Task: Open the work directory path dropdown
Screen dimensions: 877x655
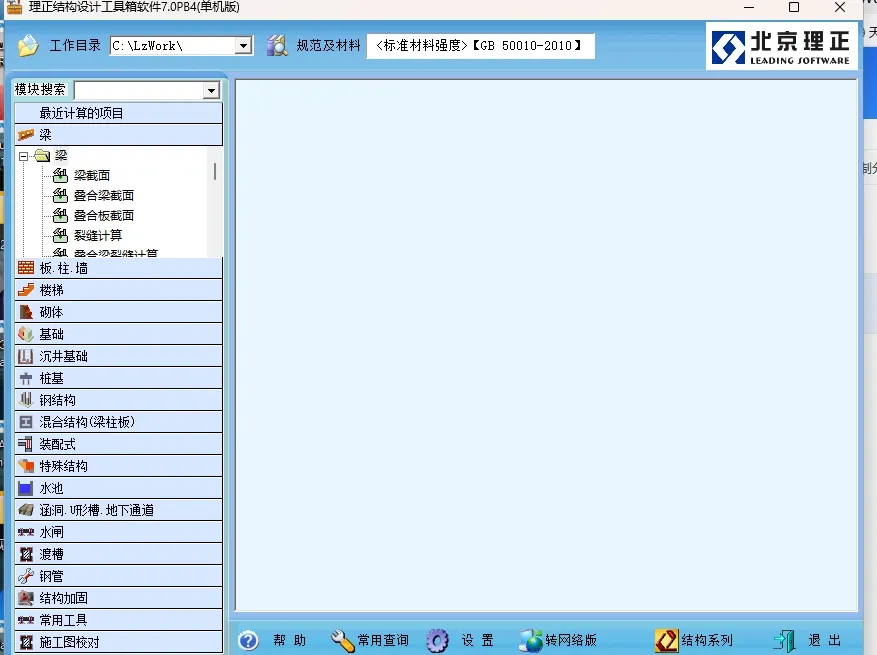Action: pyautogui.click(x=243, y=46)
